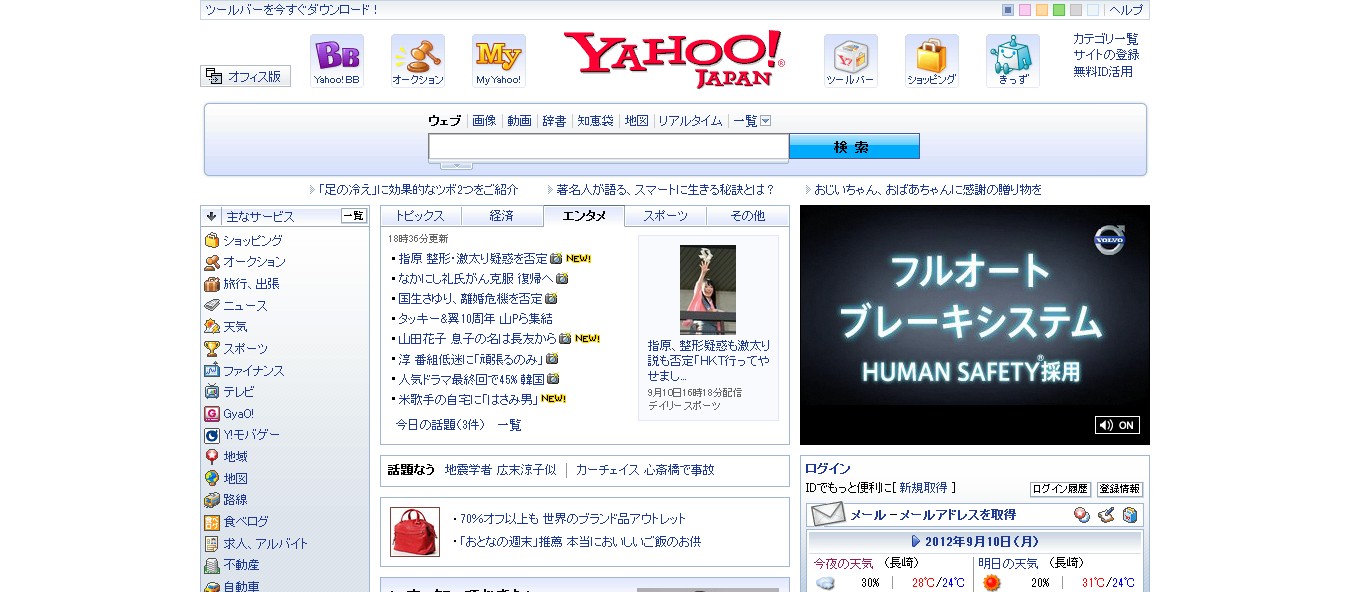This screenshot has width=1349, height=592.
Task: Click the オークション sidebar service icon
Action: pos(212,262)
